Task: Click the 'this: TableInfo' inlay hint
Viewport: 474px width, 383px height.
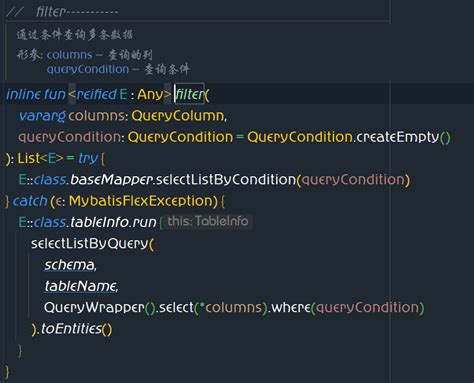Action: pyautogui.click(x=208, y=221)
